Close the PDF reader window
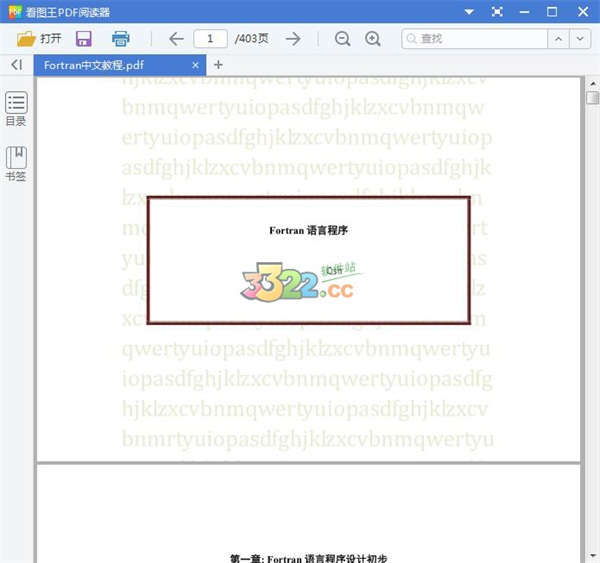This screenshot has height=563, width=600. pyautogui.click(x=583, y=12)
